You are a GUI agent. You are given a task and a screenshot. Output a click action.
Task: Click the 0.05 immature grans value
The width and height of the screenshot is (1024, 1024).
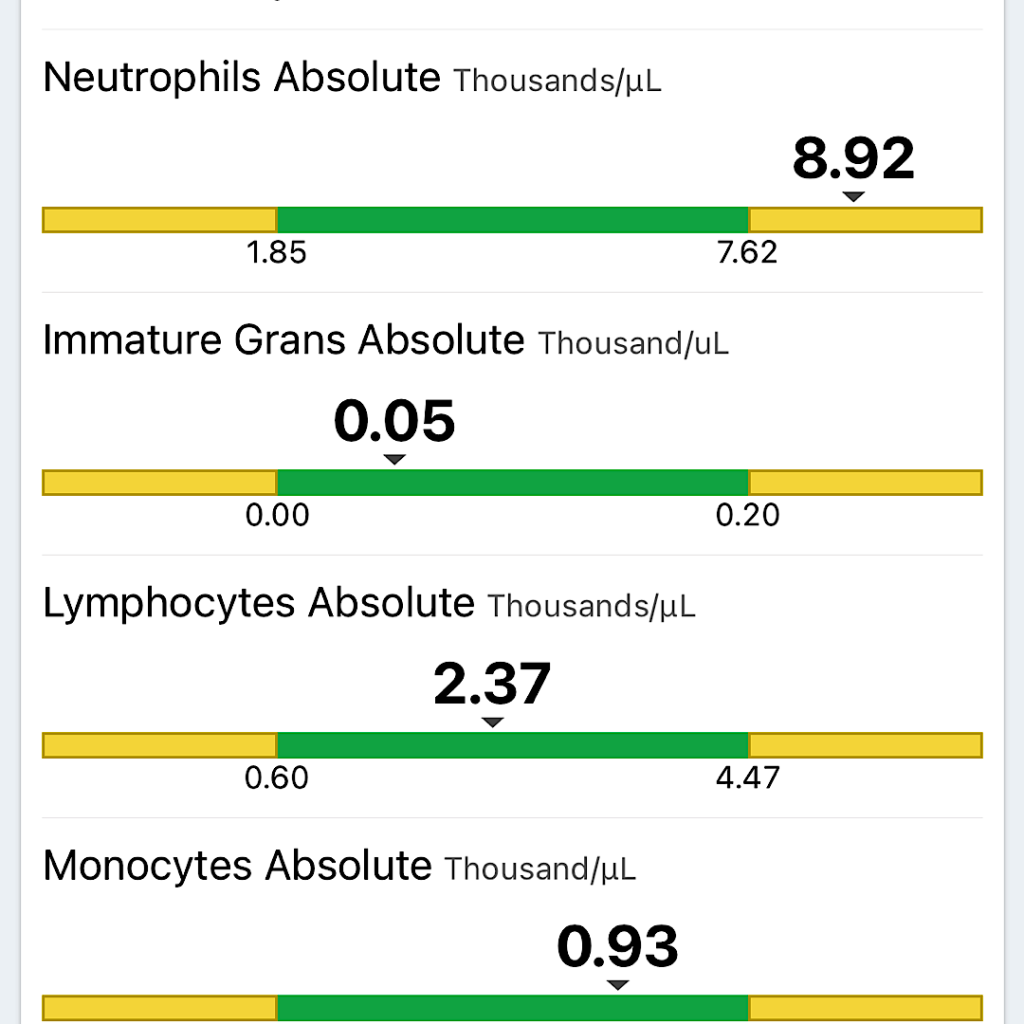(x=394, y=421)
